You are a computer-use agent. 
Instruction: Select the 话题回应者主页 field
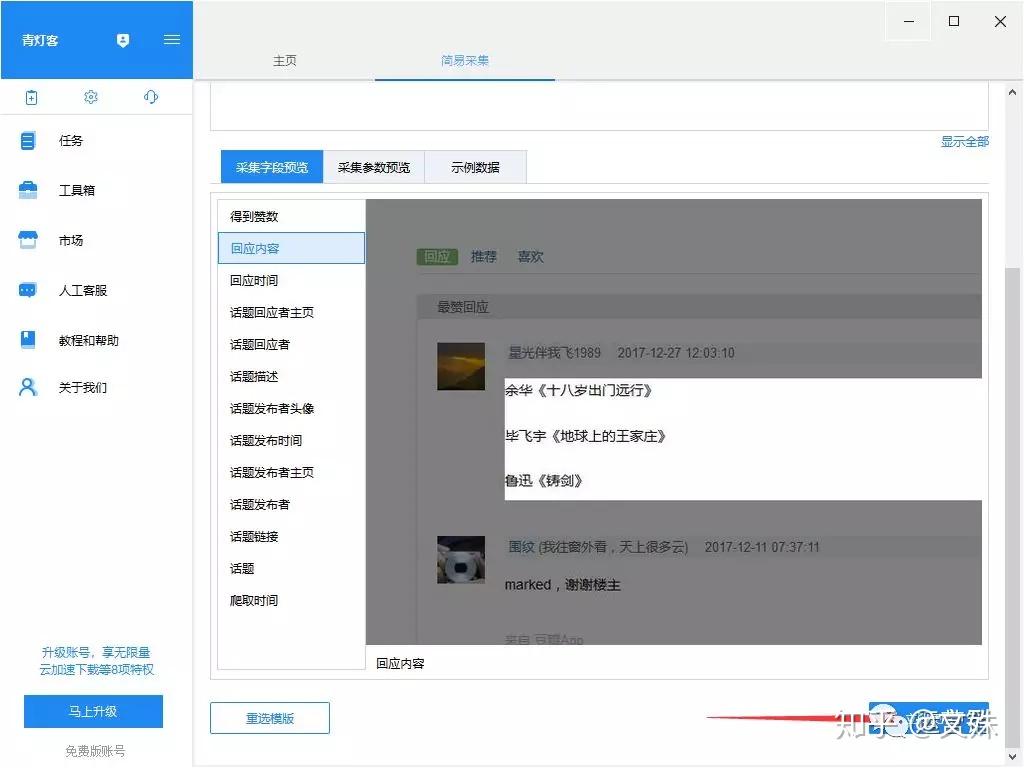tap(291, 312)
